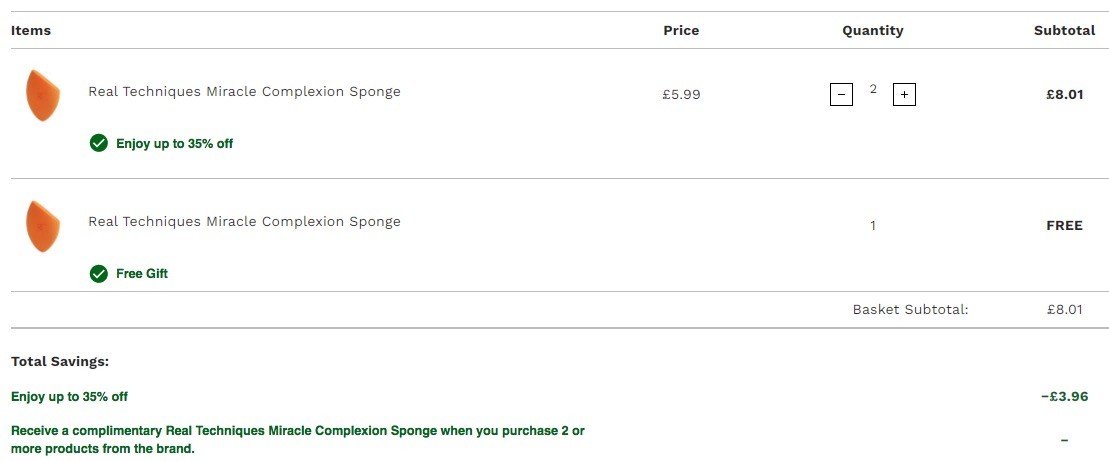Click the green checkmark beside 35% off
The height and width of the screenshot is (461, 1109).
[99, 144]
